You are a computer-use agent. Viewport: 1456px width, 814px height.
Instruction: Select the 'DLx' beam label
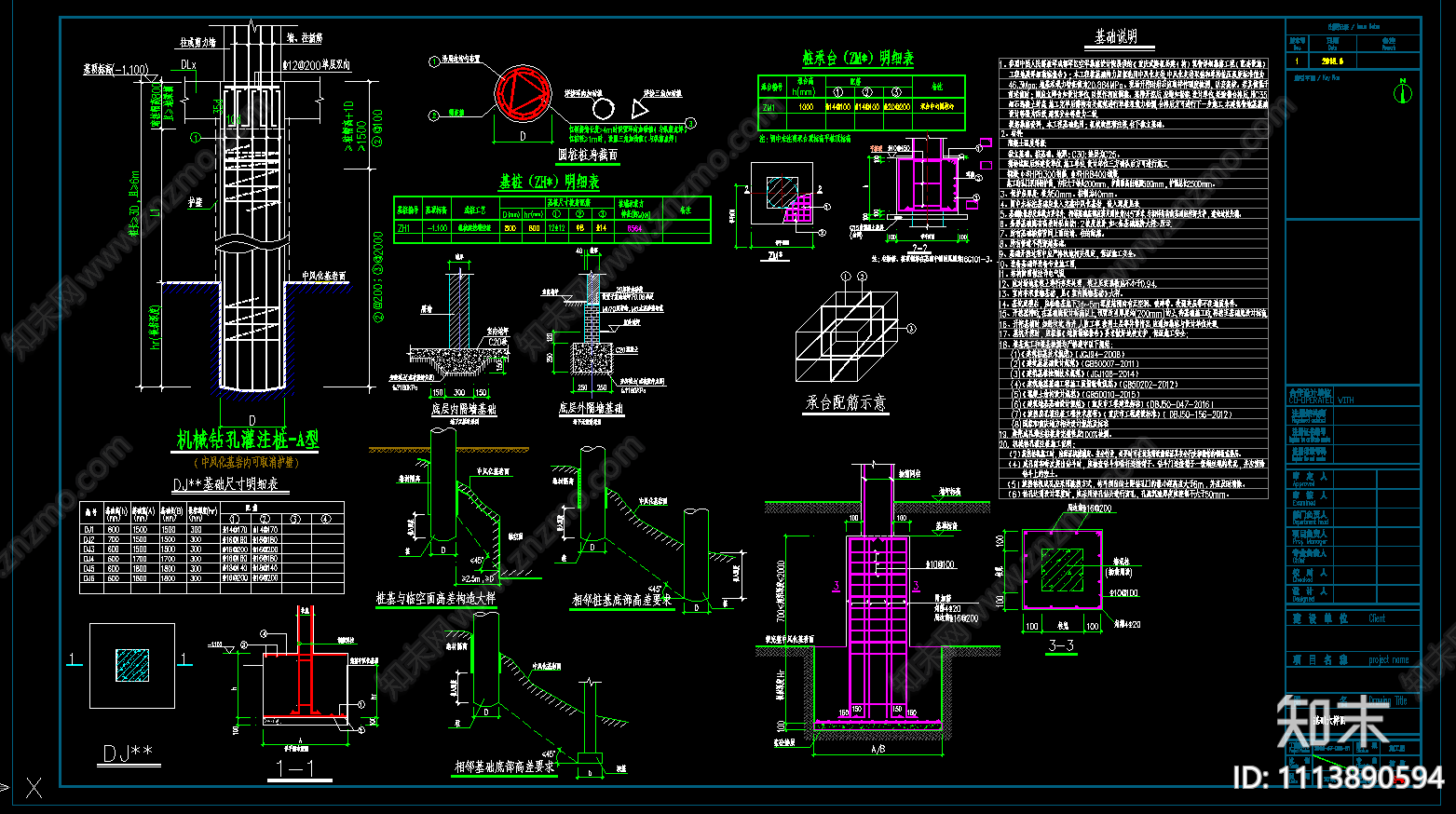189,65
